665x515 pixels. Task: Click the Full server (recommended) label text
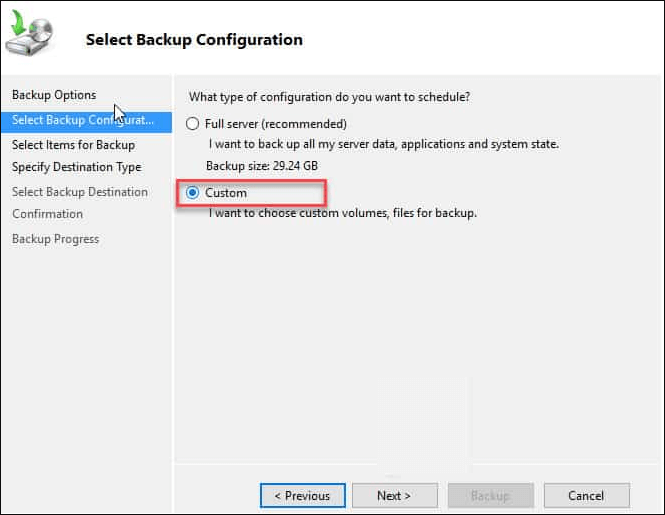[x=275, y=124]
